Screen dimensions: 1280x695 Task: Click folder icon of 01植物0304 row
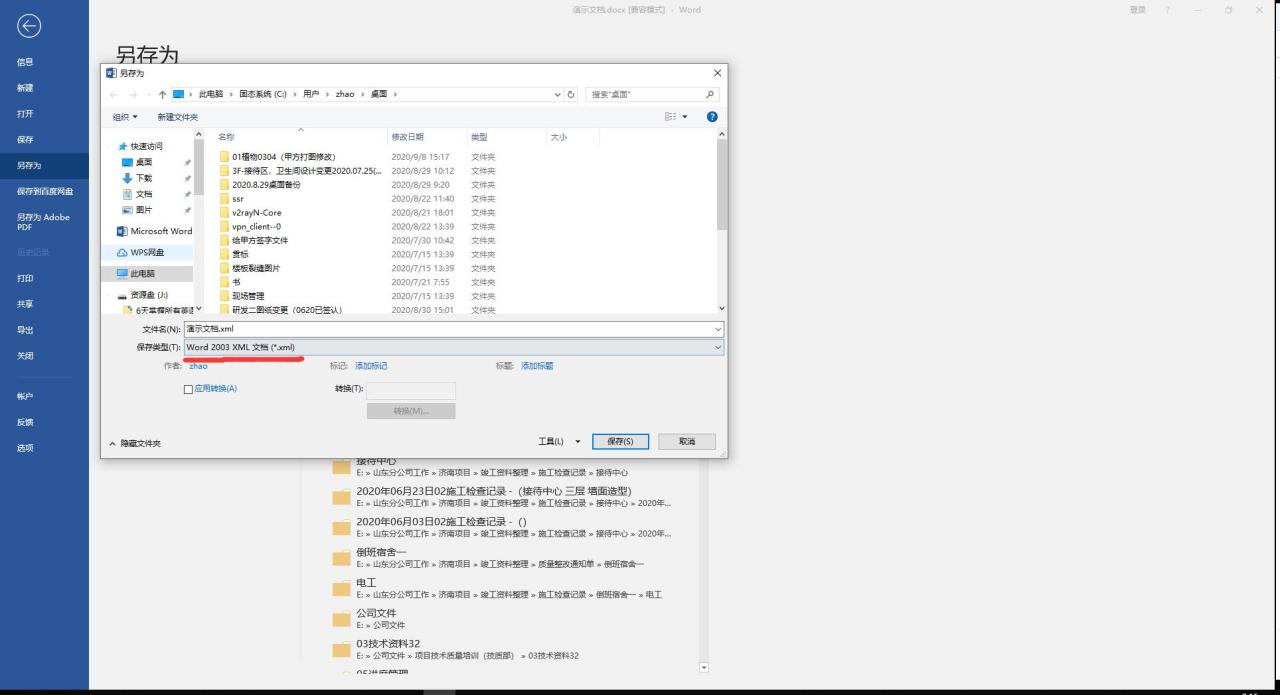click(x=224, y=157)
